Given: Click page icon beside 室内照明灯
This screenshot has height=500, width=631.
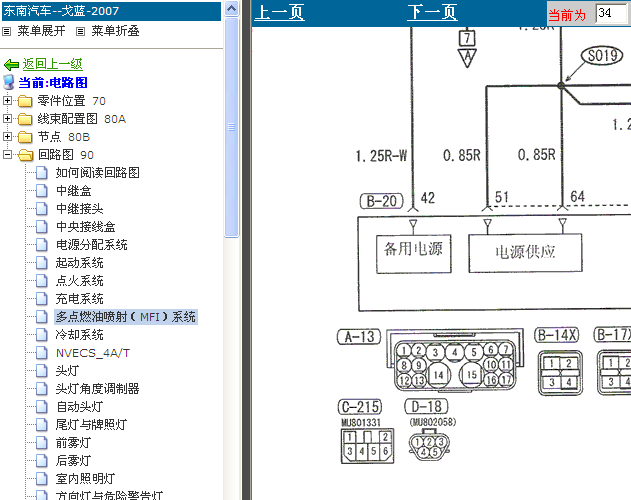Looking at the screenshot, I should pos(42,479).
